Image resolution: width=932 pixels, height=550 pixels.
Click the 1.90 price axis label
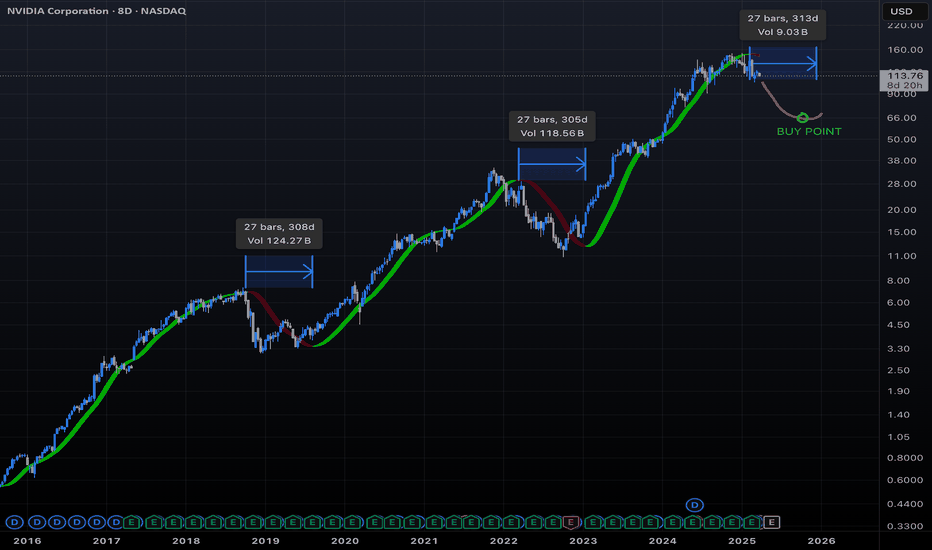[x=898, y=391]
